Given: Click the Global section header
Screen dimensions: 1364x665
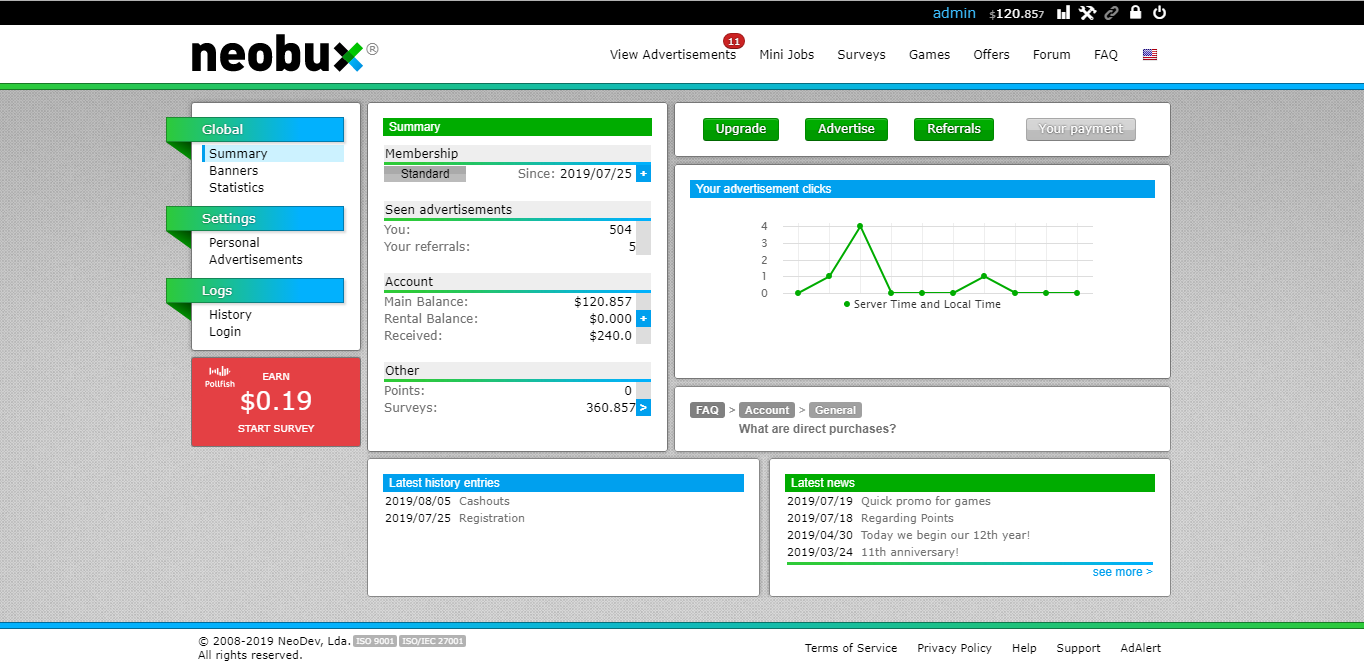Looking at the screenshot, I should pyautogui.click(x=255, y=129).
